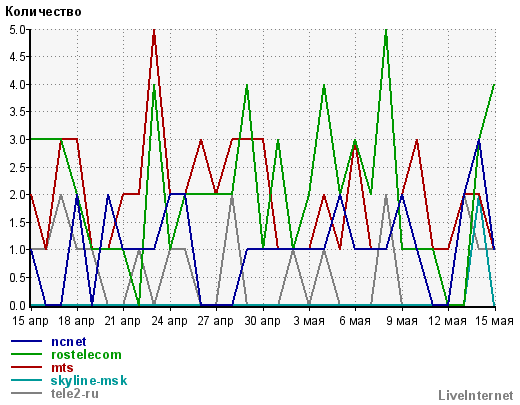Click the blue ncnet legend line

click(x=27, y=341)
